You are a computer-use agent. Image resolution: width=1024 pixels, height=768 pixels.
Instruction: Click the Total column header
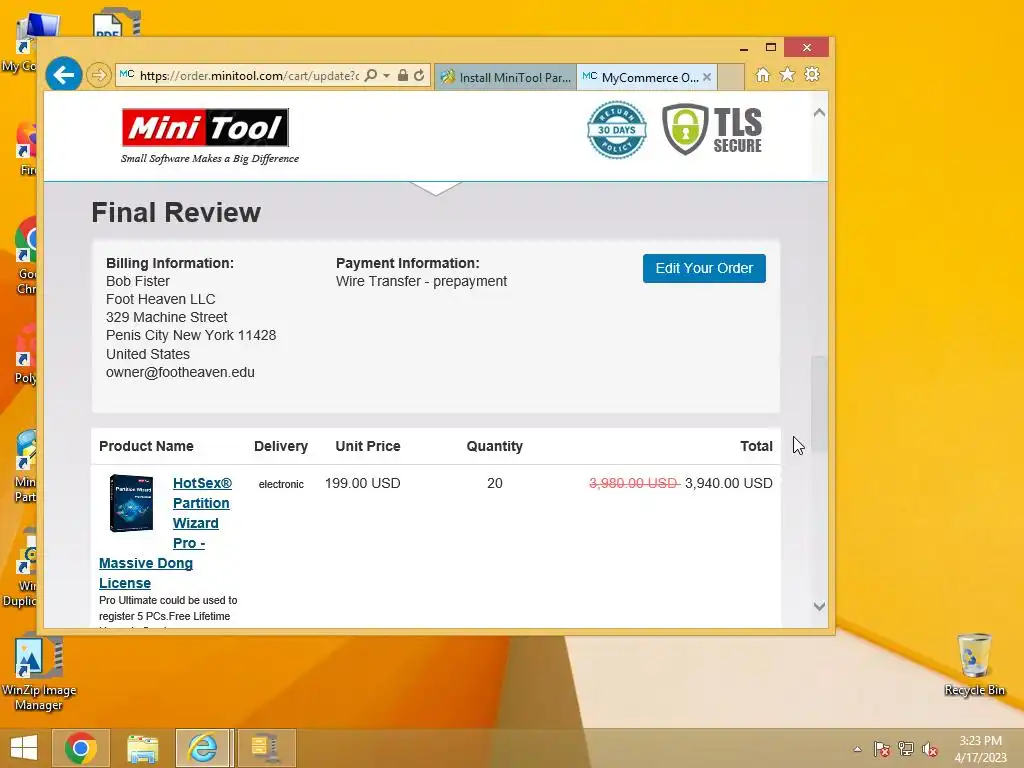[756, 446]
